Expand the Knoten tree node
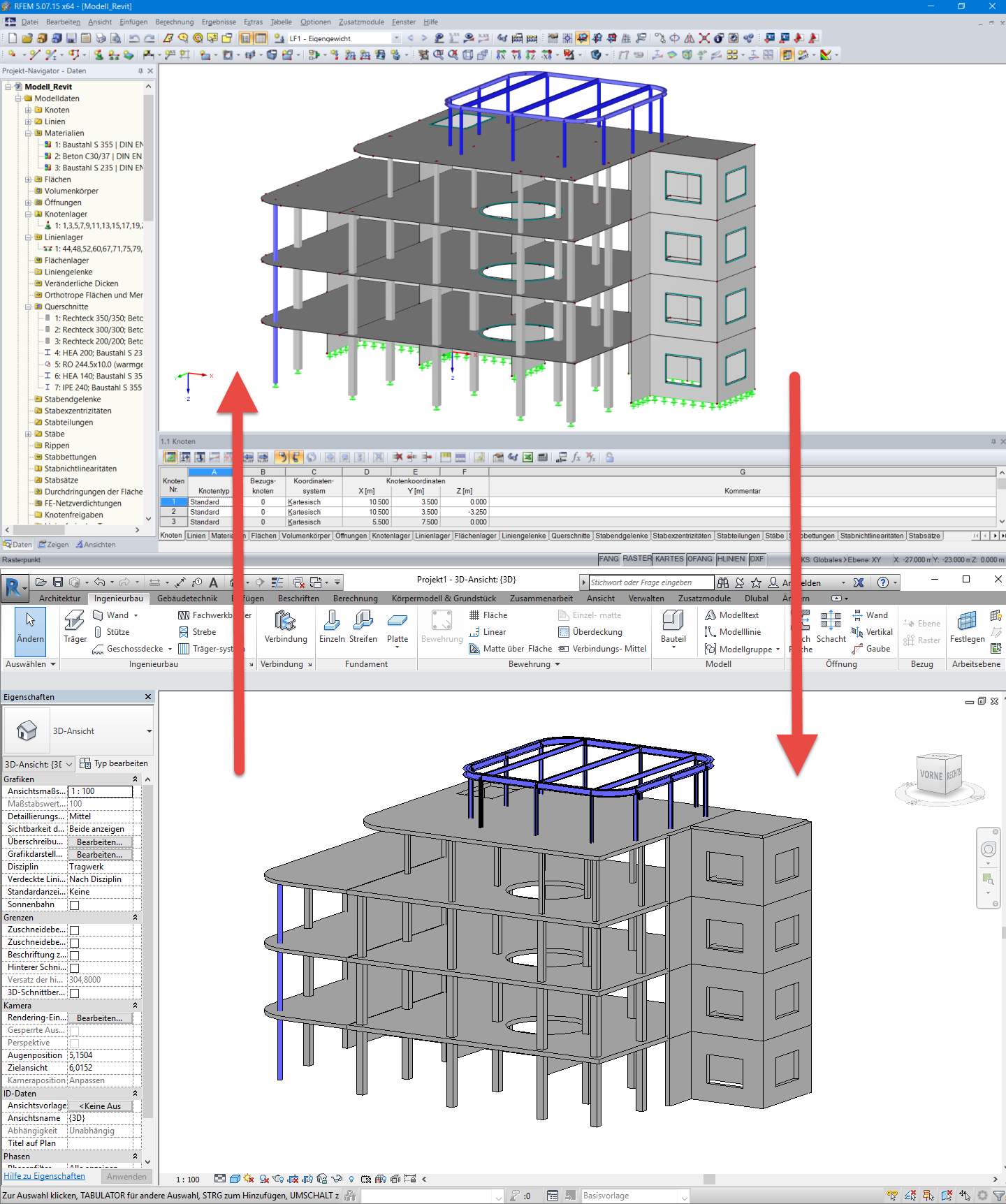This screenshot has width=1006, height=1204. point(28,110)
